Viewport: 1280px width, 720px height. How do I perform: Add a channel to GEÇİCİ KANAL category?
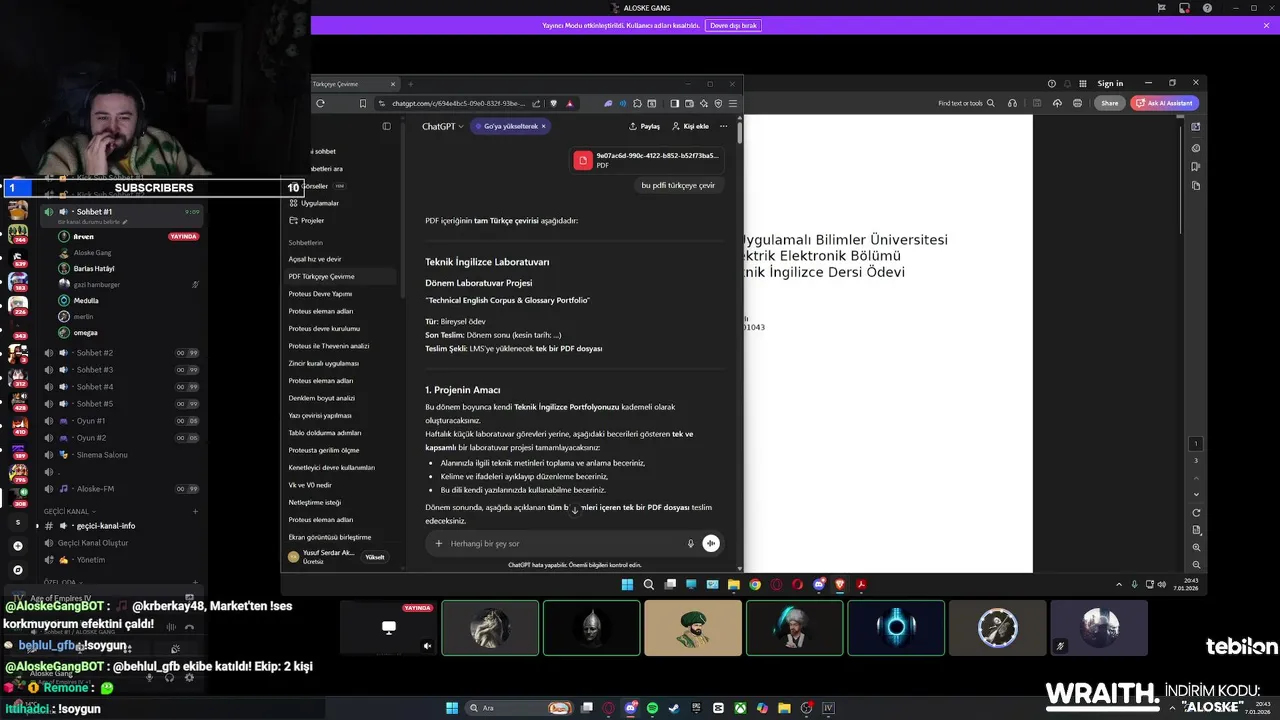(x=195, y=511)
